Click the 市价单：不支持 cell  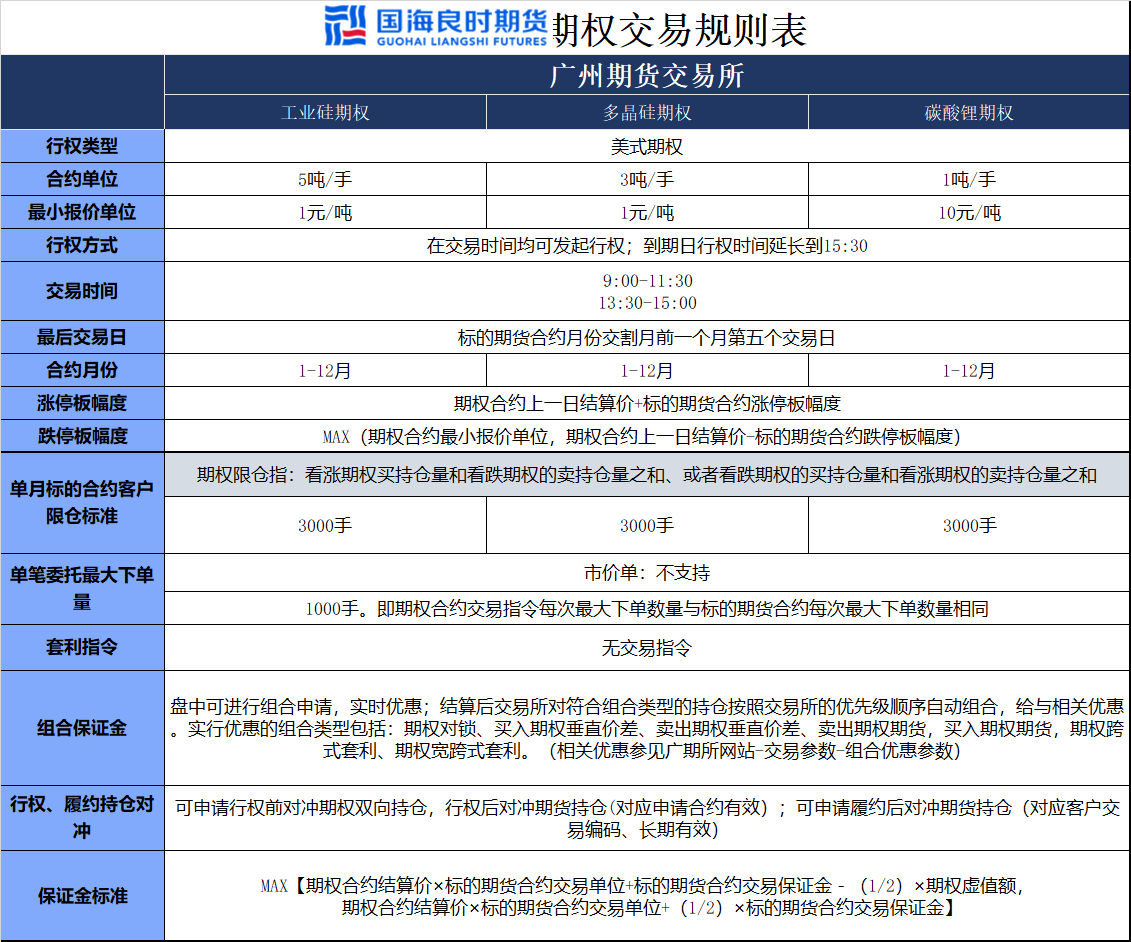[x=647, y=573]
